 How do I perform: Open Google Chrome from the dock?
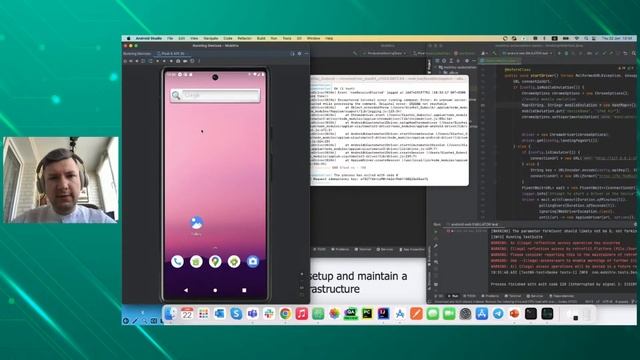click(285, 313)
